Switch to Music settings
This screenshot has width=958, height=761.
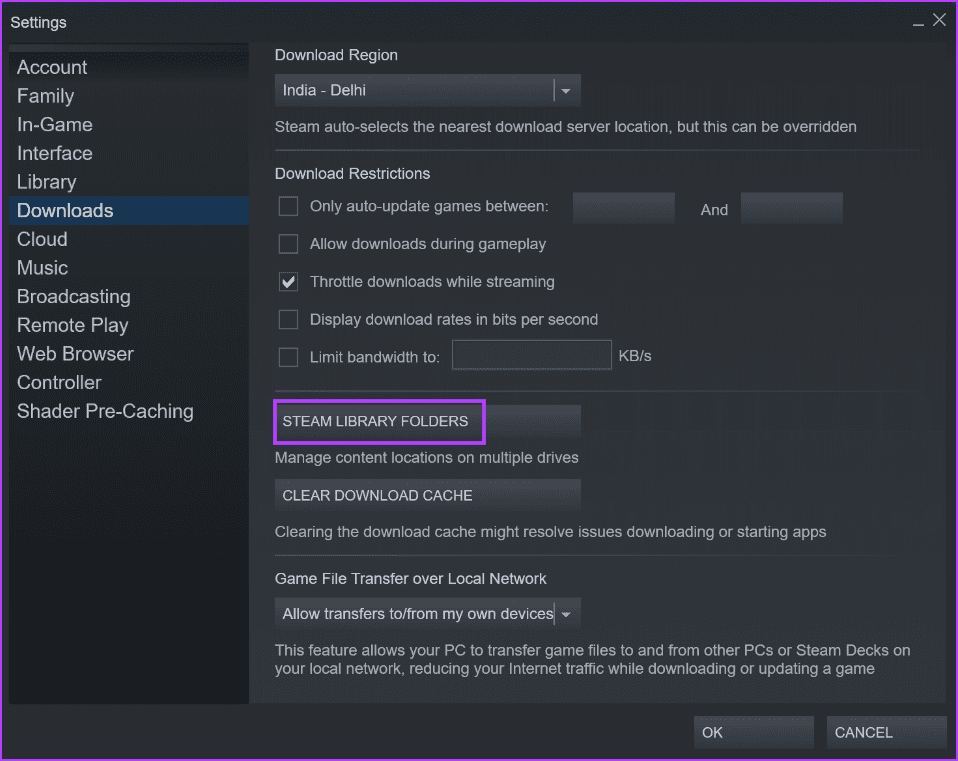pyautogui.click(x=128, y=268)
